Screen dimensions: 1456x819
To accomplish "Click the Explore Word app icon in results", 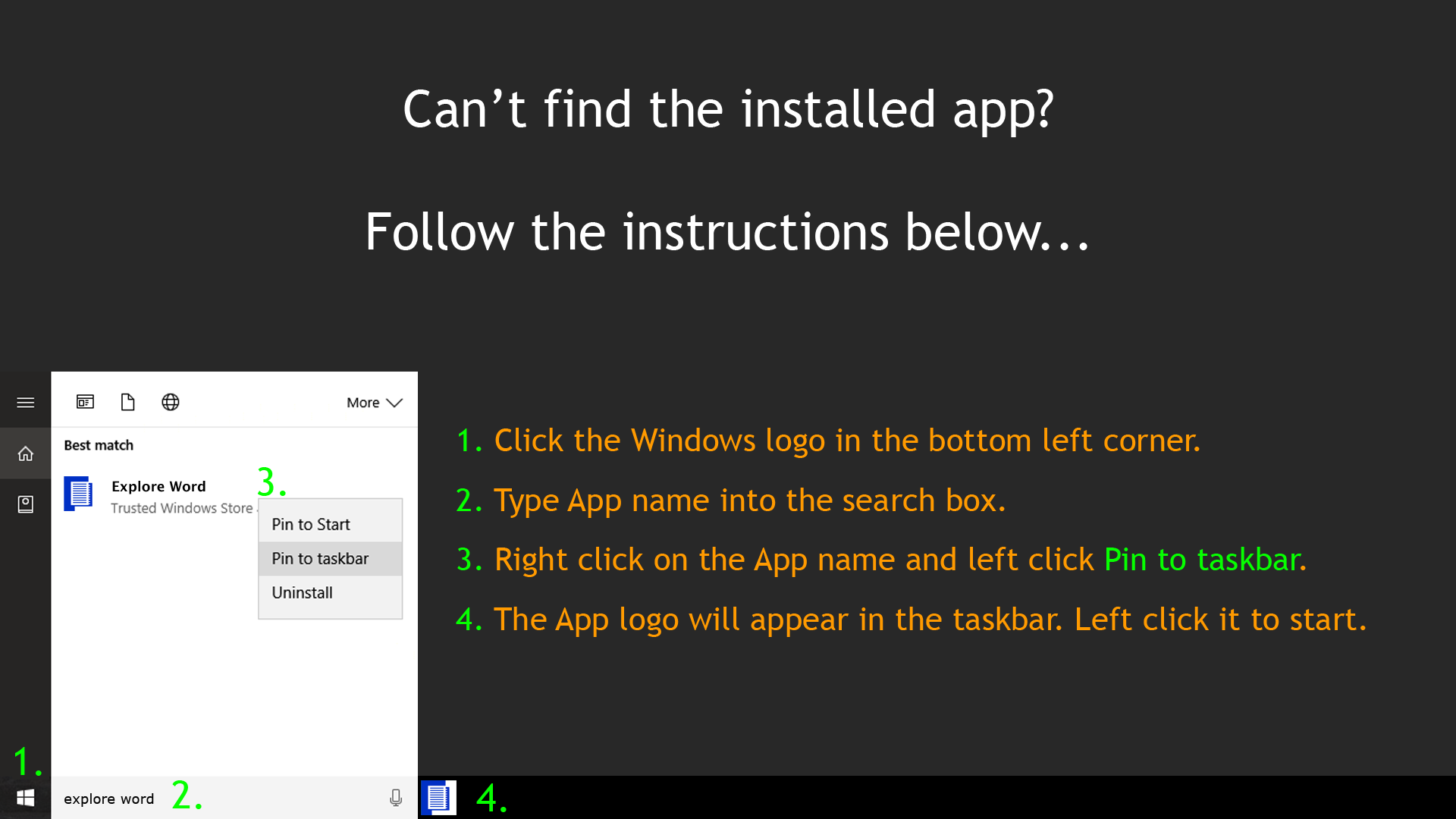I will pos(78,494).
